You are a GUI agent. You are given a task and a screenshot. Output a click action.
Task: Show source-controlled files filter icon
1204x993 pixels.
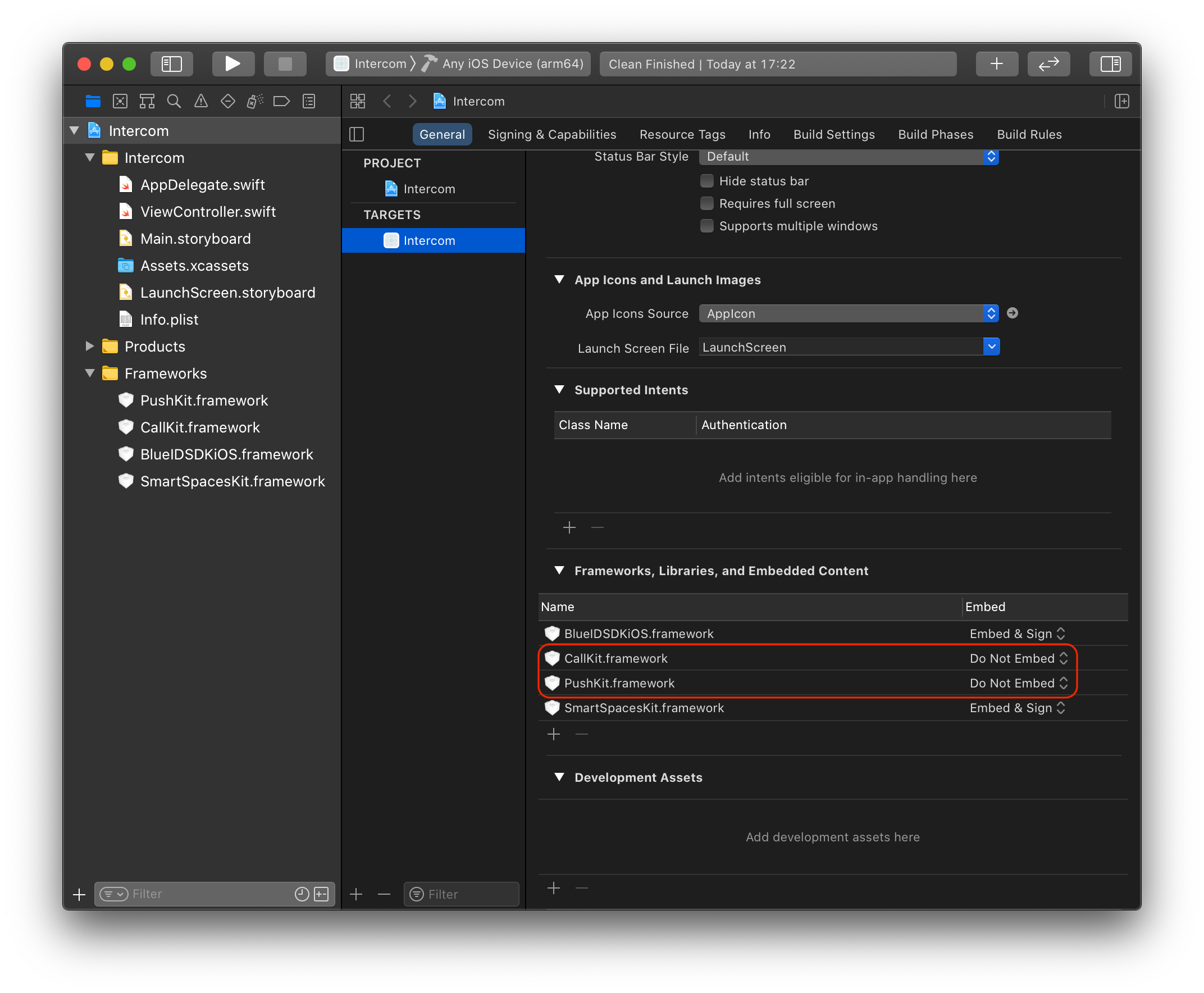pyautogui.click(x=321, y=894)
